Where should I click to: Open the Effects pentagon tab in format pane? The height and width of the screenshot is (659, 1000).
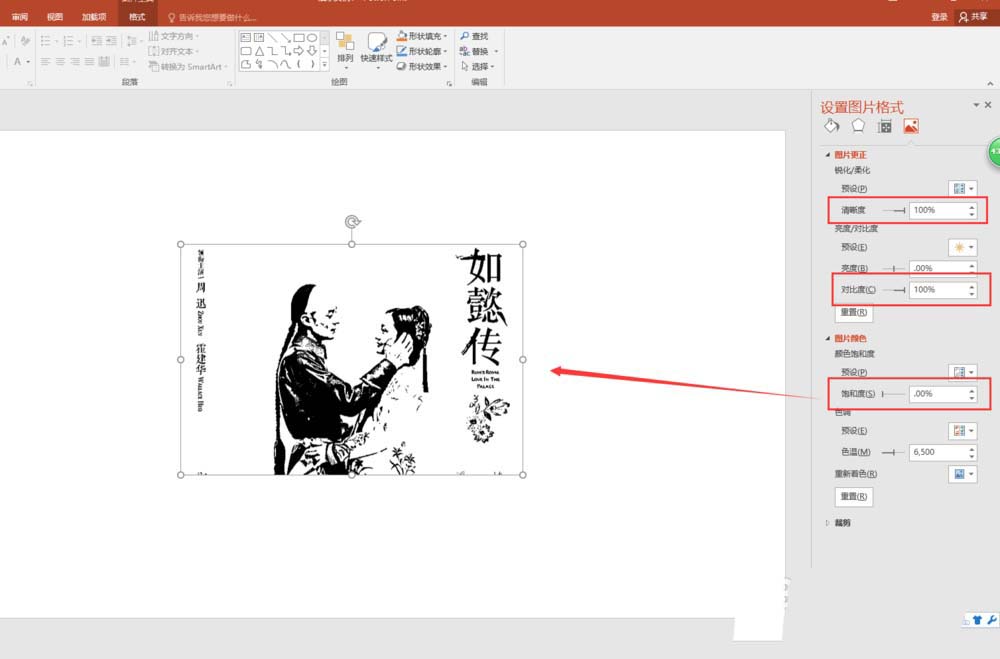(x=858, y=126)
